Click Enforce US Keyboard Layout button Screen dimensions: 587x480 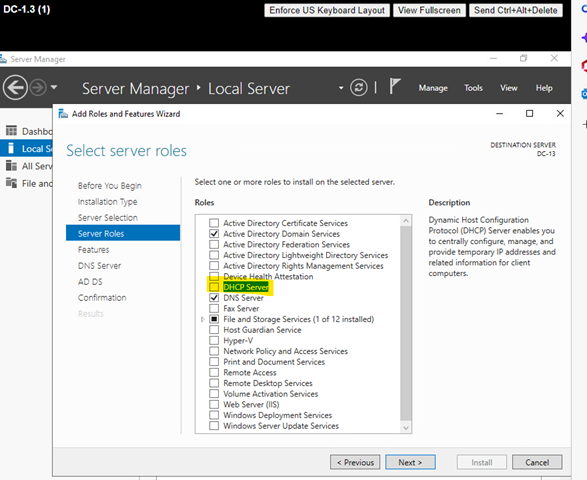[327, 10]
